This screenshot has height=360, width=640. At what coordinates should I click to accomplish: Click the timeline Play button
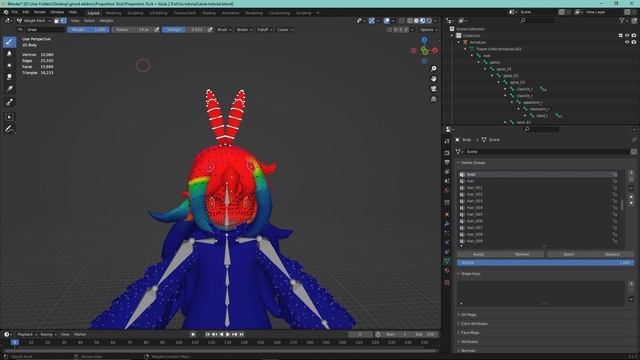(x=228, y=334)
